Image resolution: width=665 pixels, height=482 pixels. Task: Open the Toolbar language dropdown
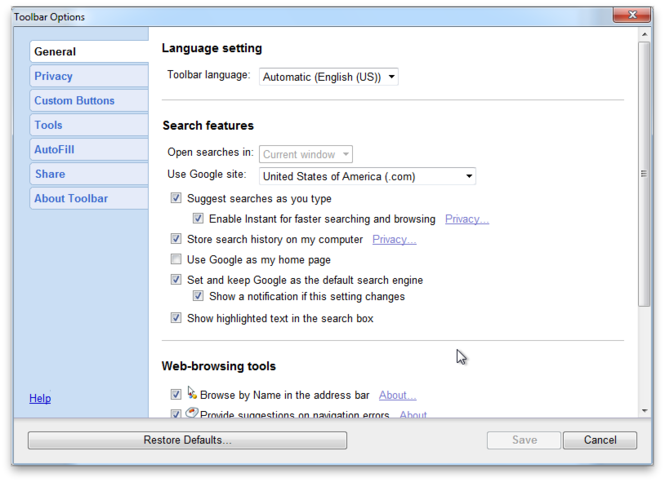click(x=329, y=77)
